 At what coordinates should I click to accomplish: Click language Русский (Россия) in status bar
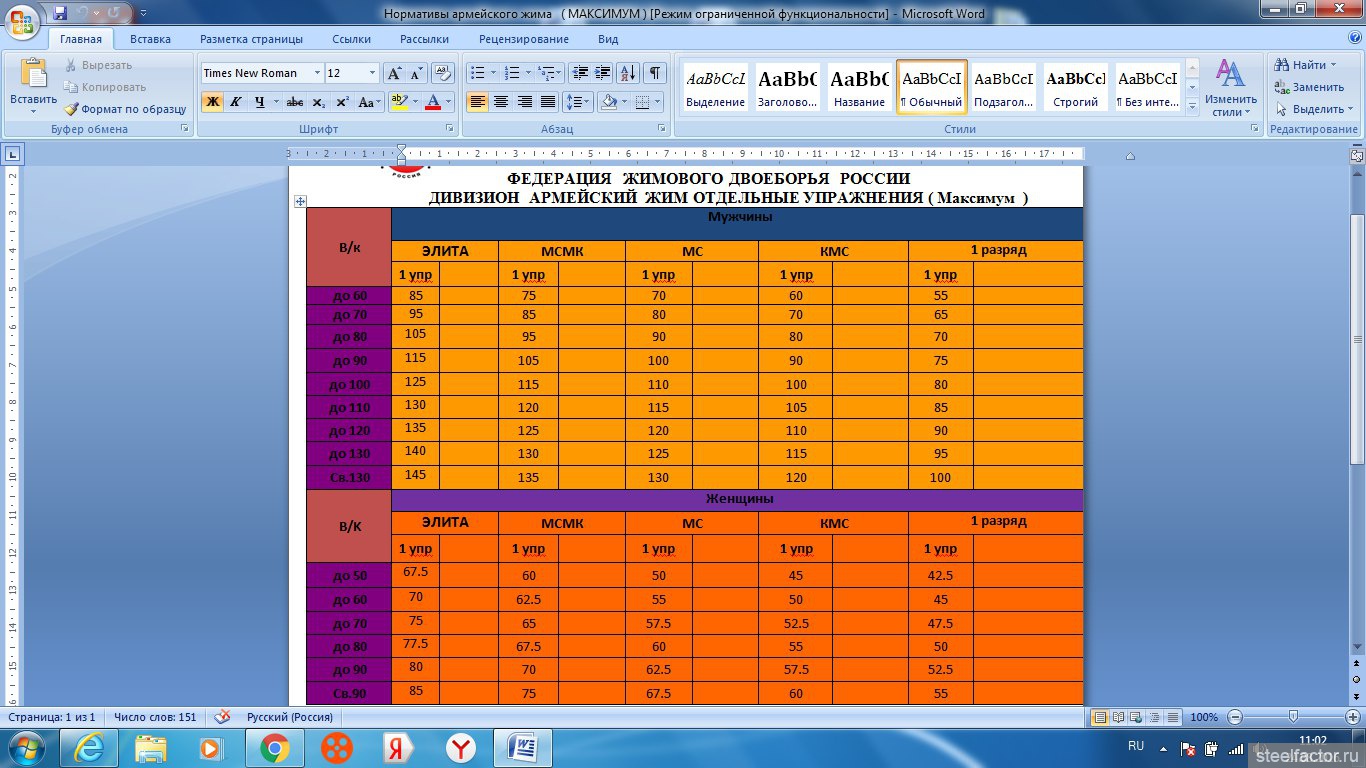click(x=290, y=717)
